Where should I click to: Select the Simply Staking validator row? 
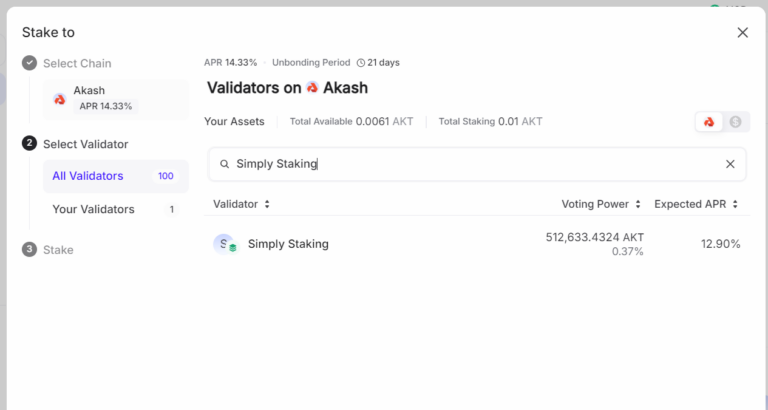pos(476,244)
